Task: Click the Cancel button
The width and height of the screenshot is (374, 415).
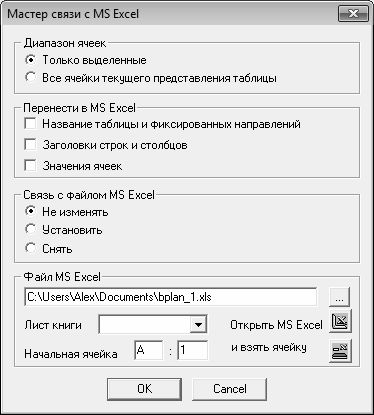Action: pos(230,389)
